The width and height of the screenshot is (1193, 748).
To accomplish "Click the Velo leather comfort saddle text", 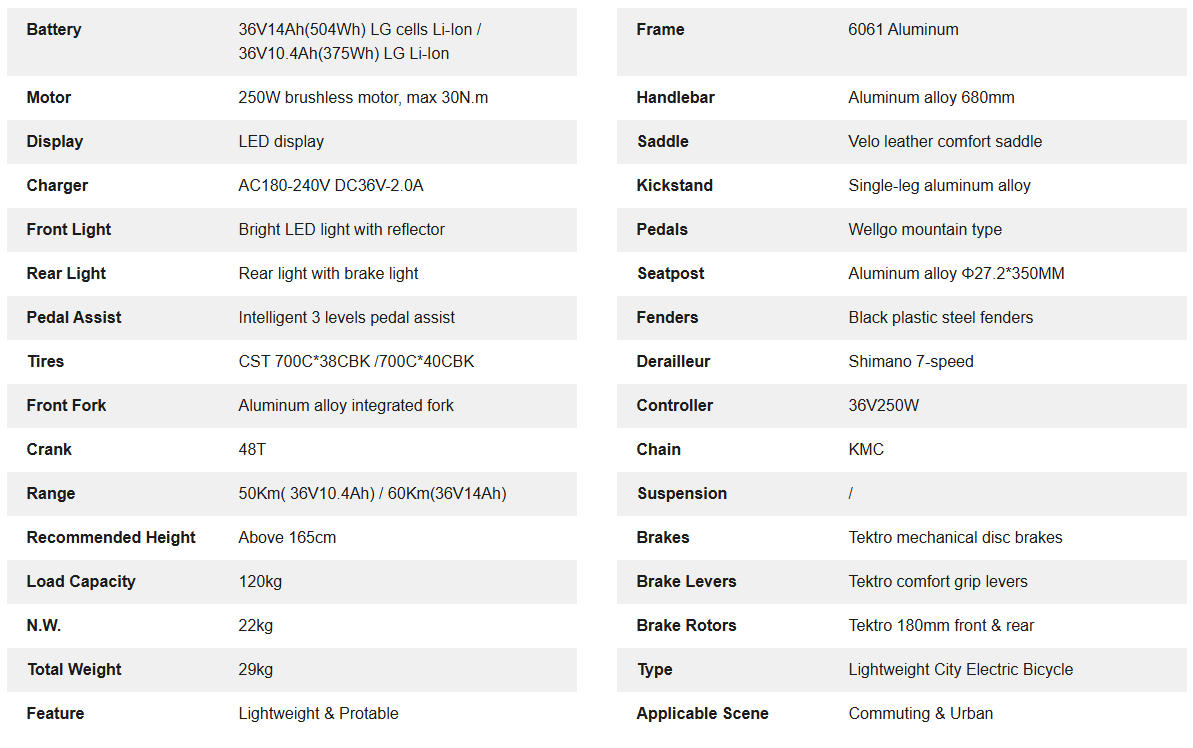I will (x=945, y=142).
